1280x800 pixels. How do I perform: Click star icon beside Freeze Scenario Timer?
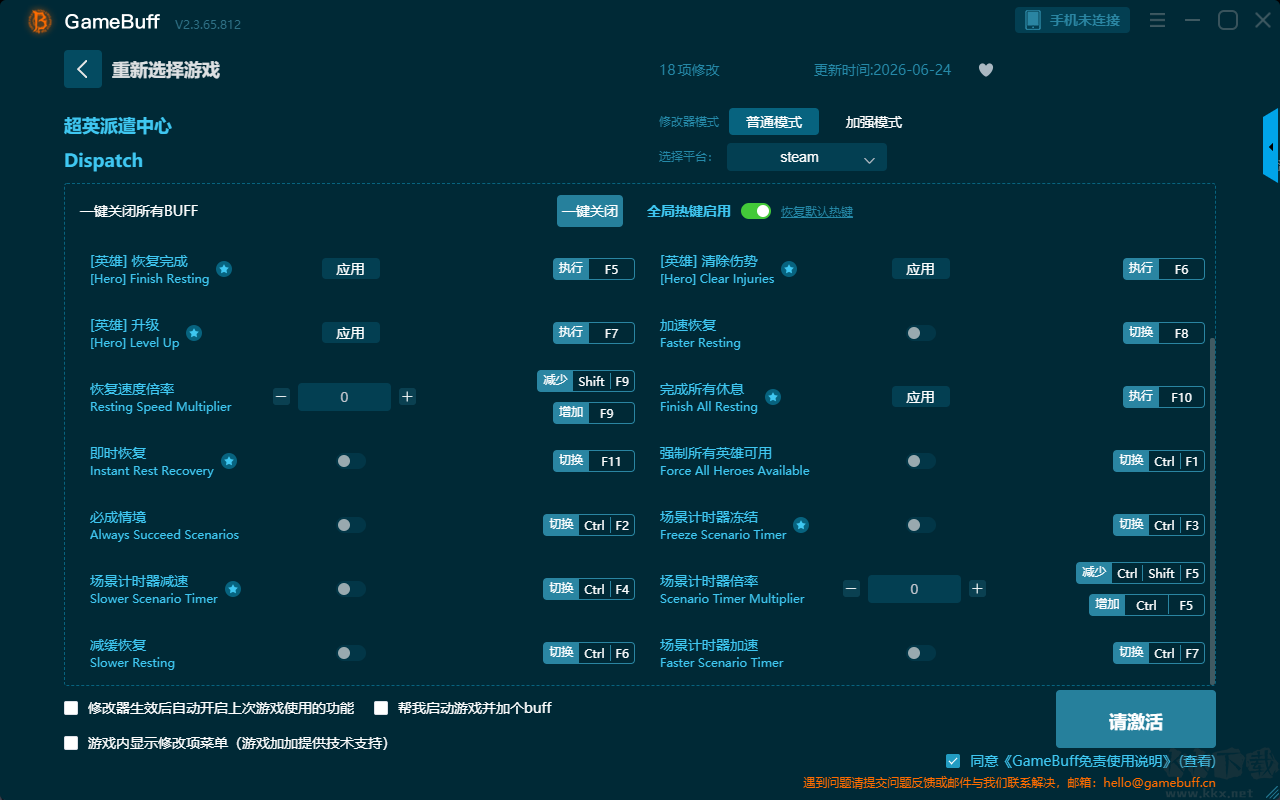(x=801, y=525)
